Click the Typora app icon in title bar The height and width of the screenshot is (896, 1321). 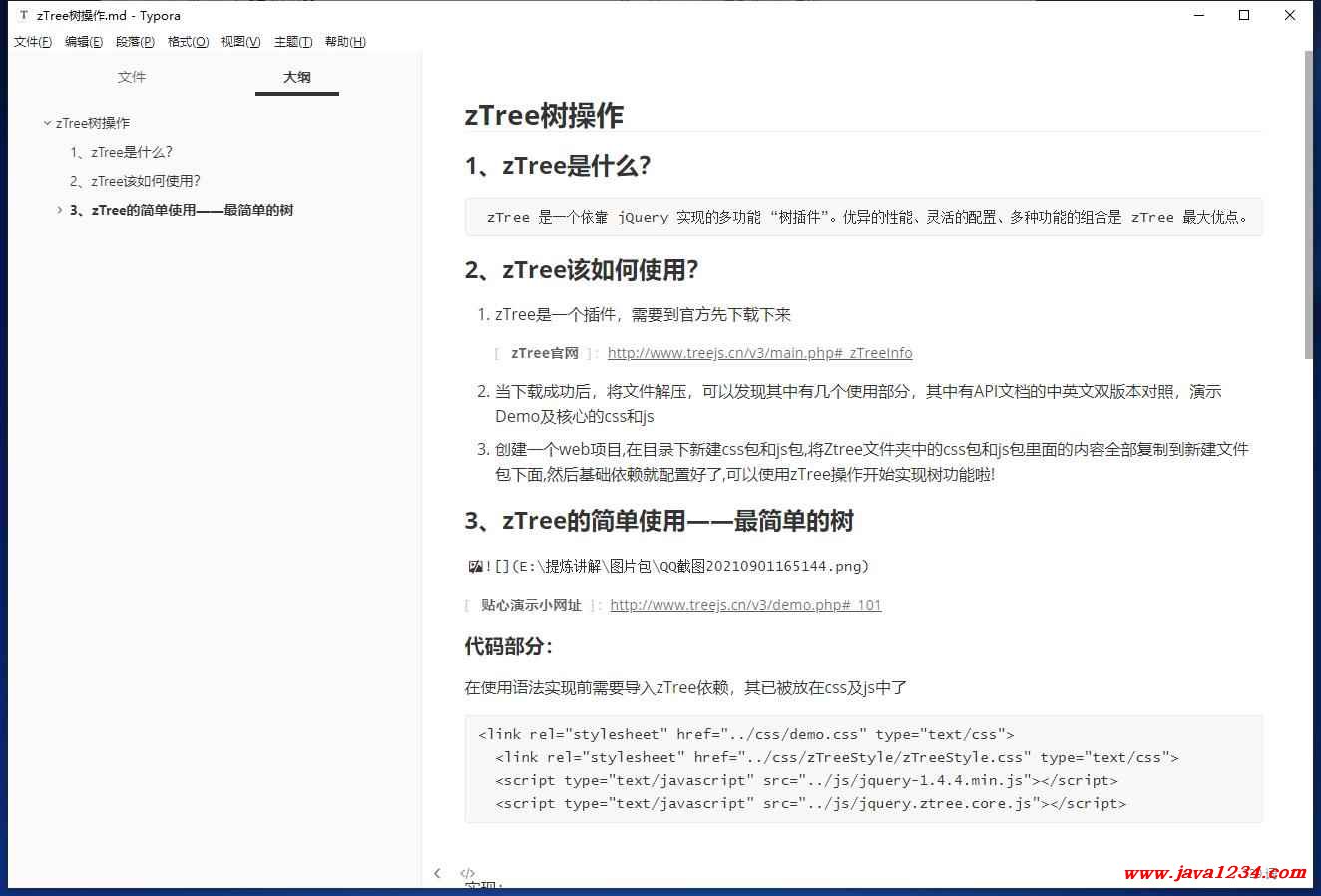24,15
